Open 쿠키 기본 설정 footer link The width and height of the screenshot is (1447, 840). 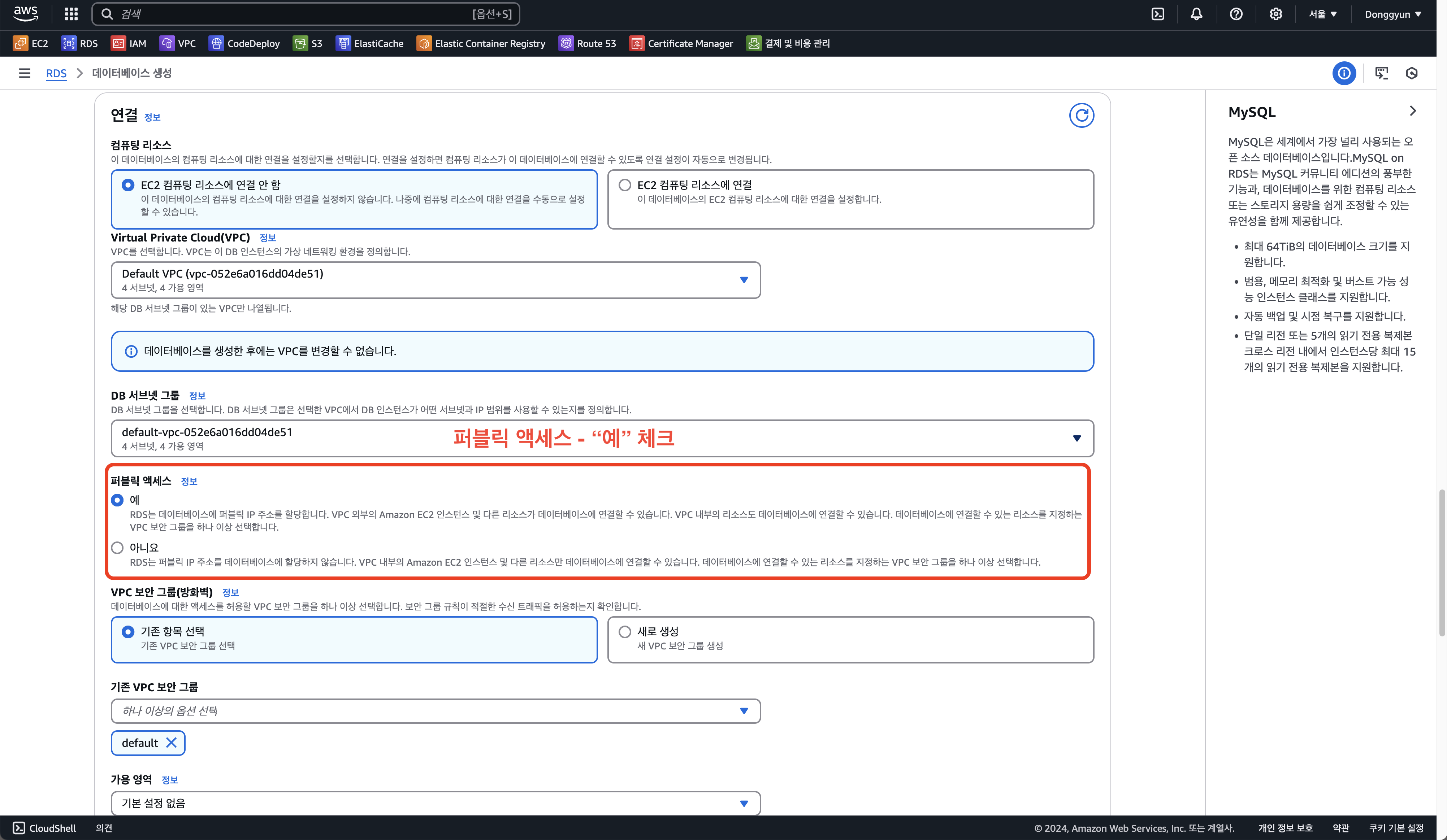(1396, 827)
